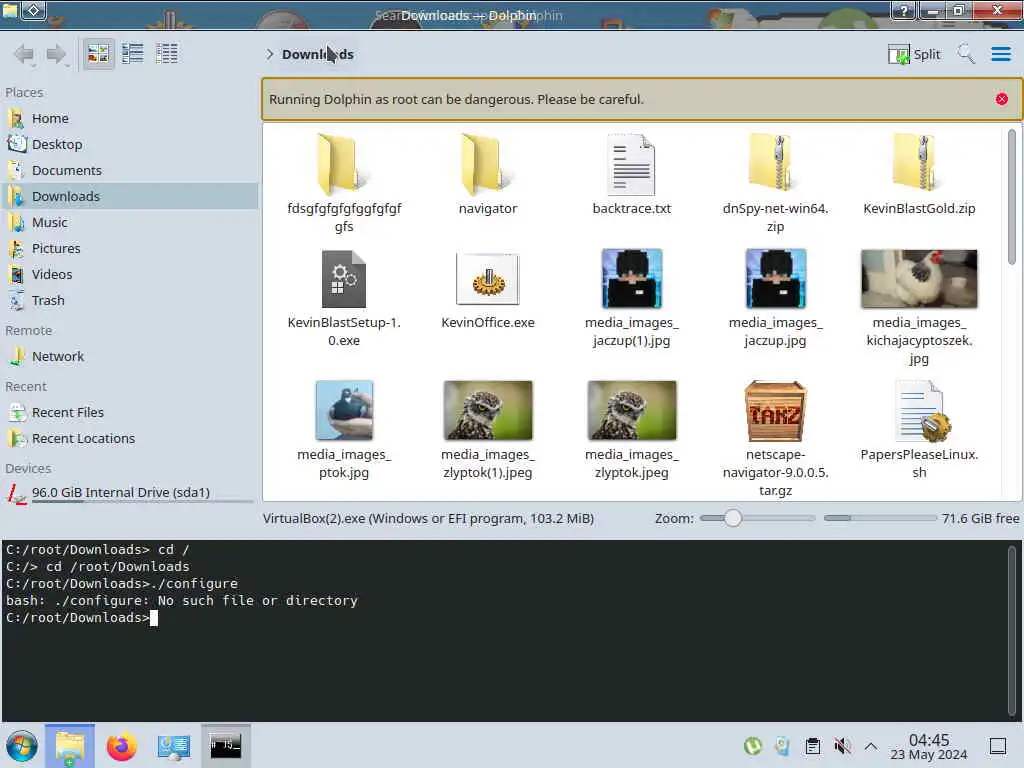Open Desktop in Places panel
Viewport: 1024px width, 768px height.
tap(129, 144)
